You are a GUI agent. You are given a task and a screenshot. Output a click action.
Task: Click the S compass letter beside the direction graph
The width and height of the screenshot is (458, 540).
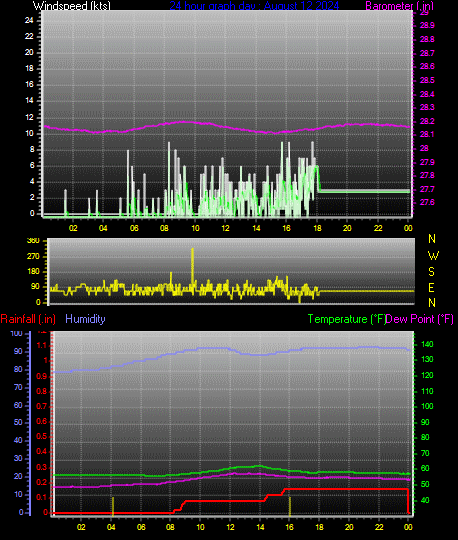coord(431,272)
